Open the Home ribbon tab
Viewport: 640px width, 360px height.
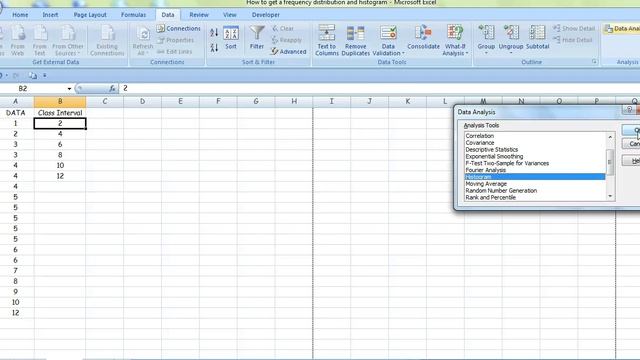[x=20, y=15]
